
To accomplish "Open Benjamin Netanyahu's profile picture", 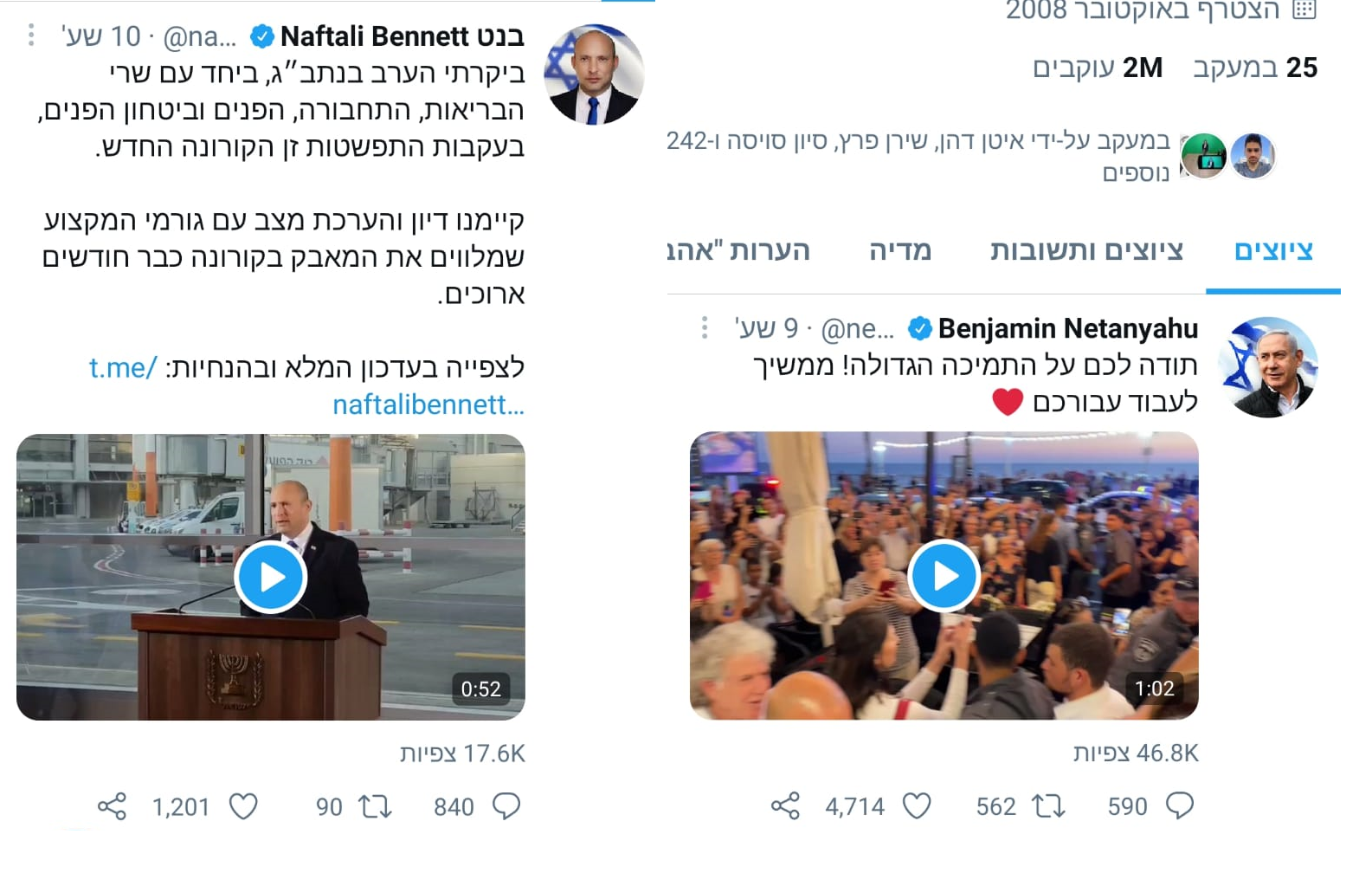I will pos(1267,367).
